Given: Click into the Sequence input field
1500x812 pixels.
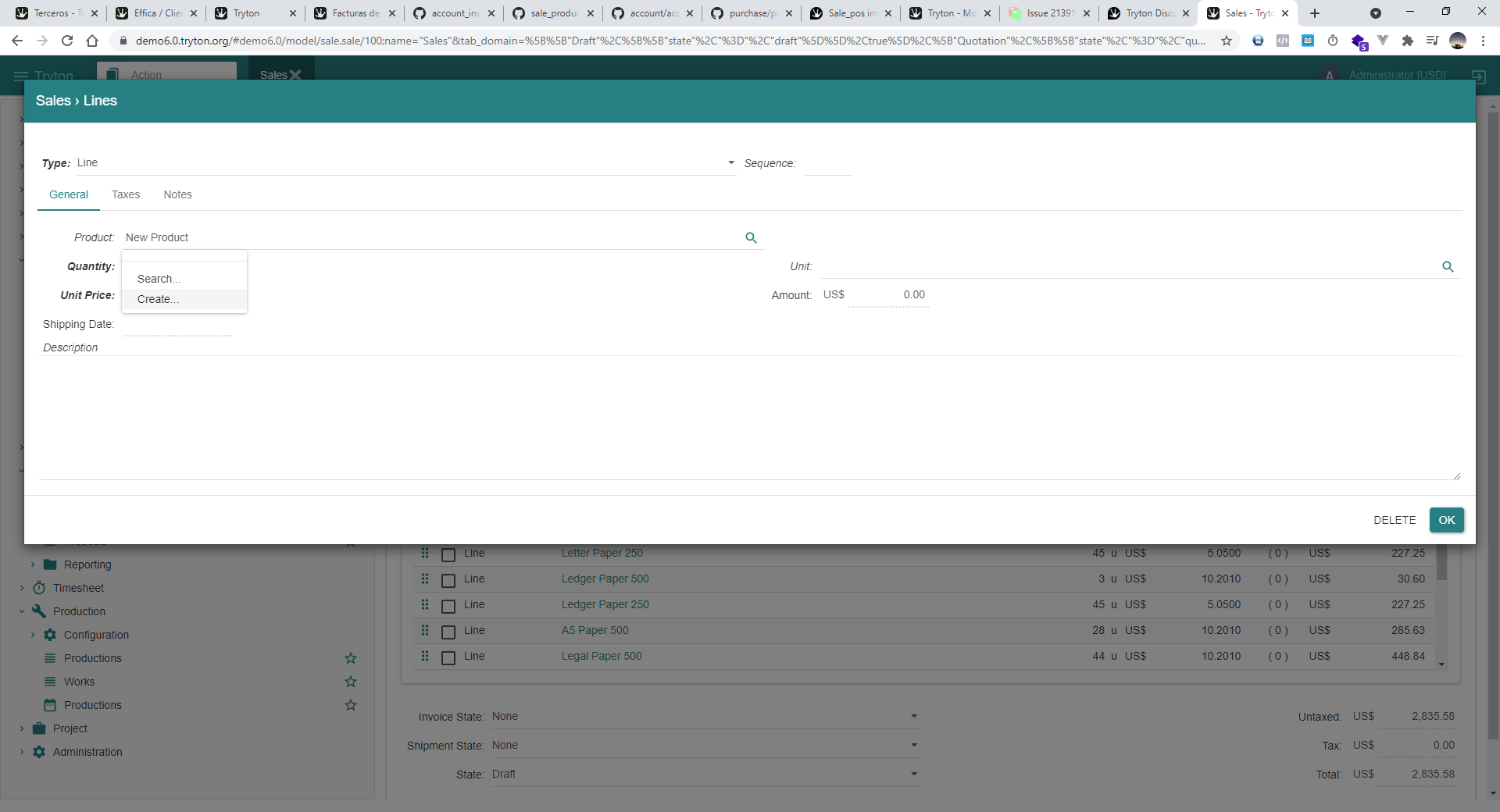Looking at the screenshot, I should 827,164.
